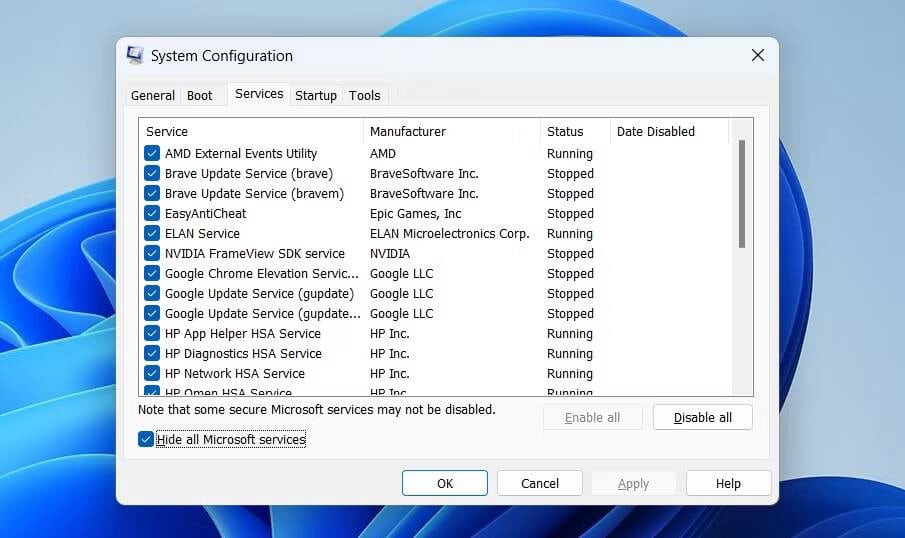Open Help for System Configuration
The image size is (905, 538).
tap(728, 483)
